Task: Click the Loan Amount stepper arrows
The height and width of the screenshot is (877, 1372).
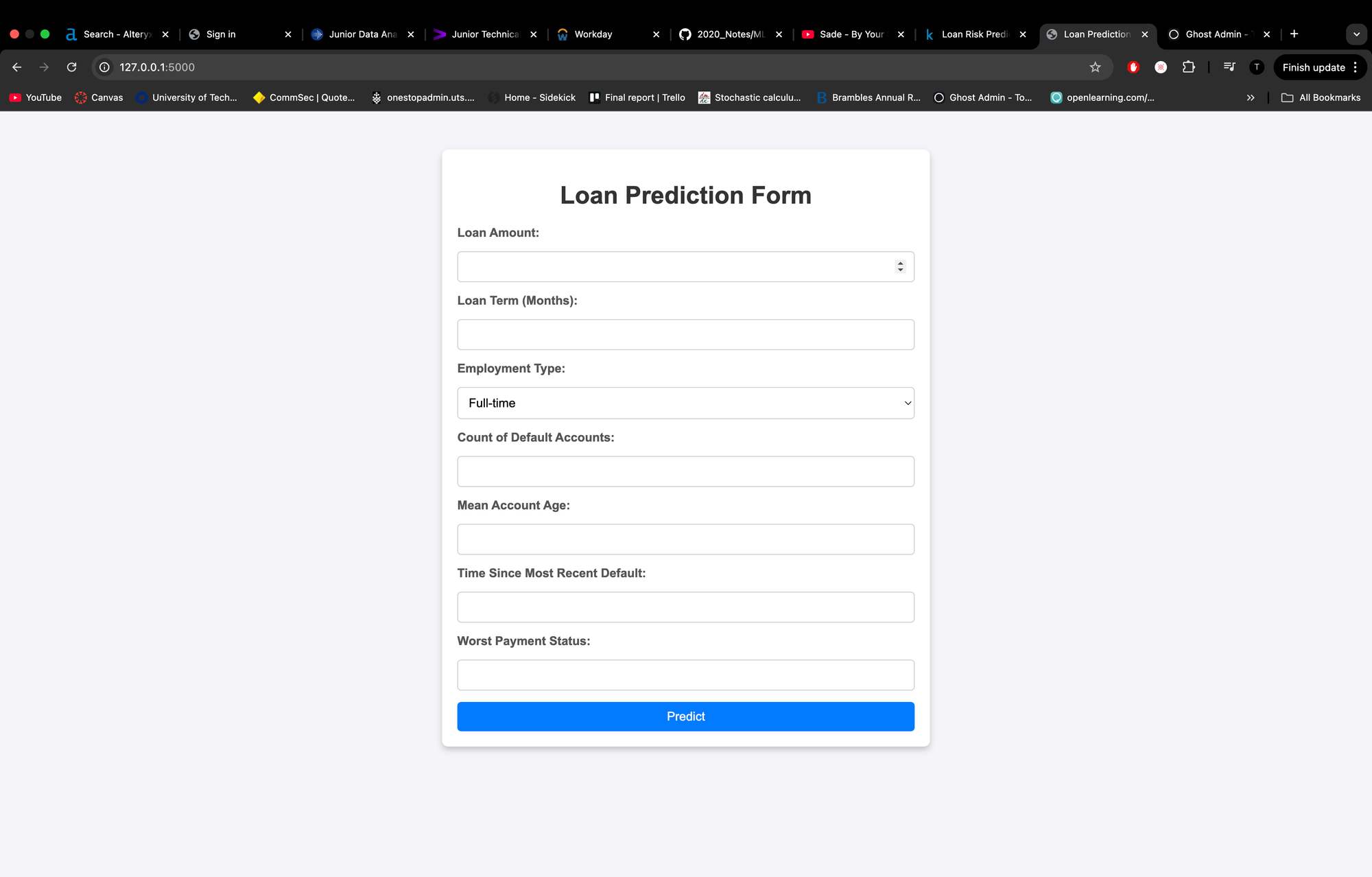Action: click(x=900, y=266)
